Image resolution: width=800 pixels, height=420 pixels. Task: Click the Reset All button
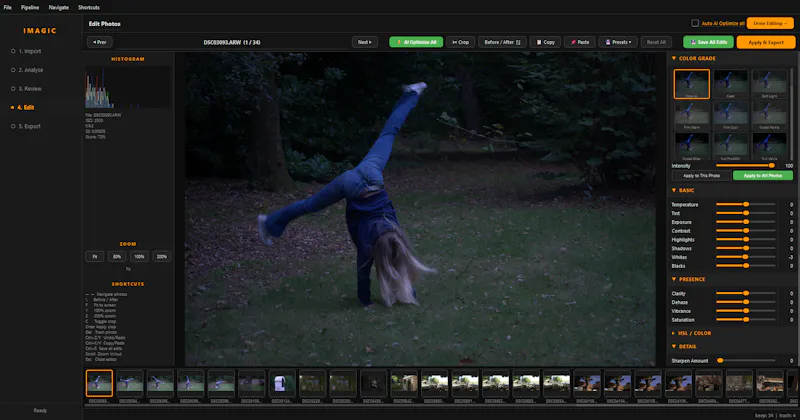pyautogui.click(x=656, y=42)
